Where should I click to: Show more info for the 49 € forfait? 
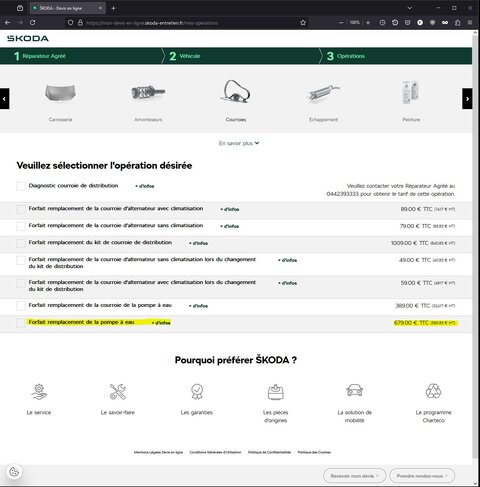click(x=287, y=260)
